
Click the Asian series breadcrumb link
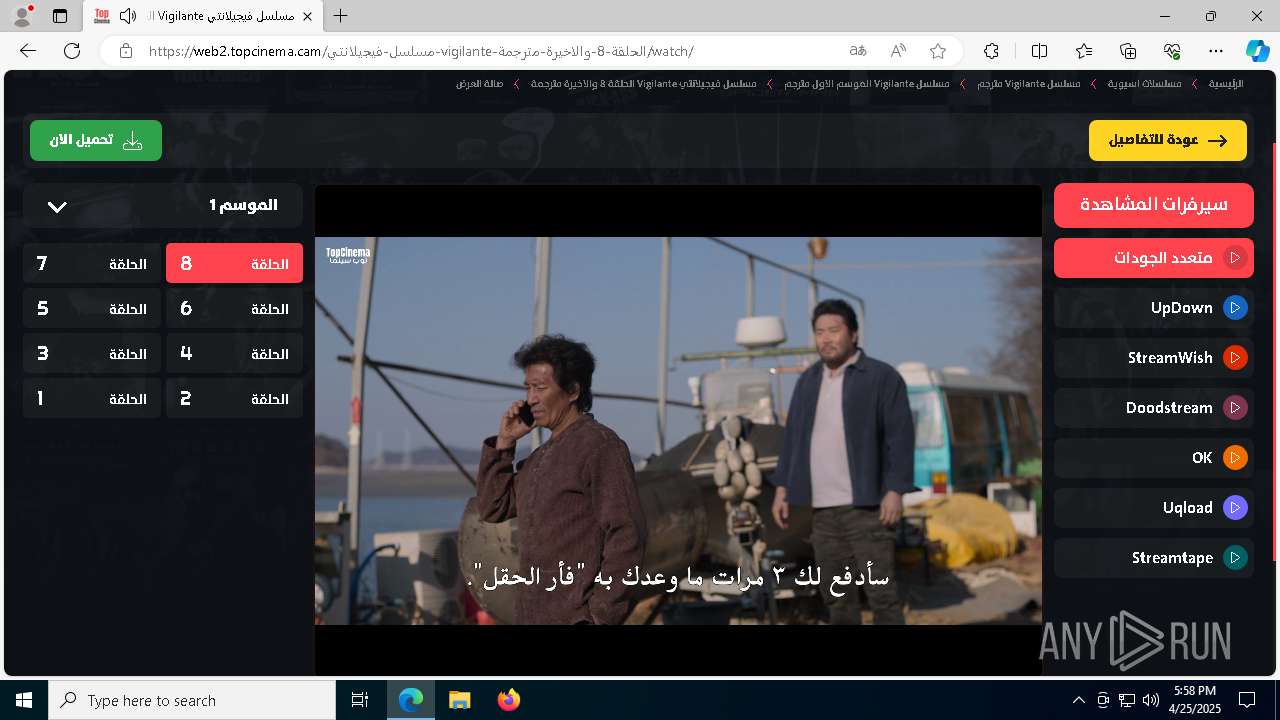coord(1144,84)
